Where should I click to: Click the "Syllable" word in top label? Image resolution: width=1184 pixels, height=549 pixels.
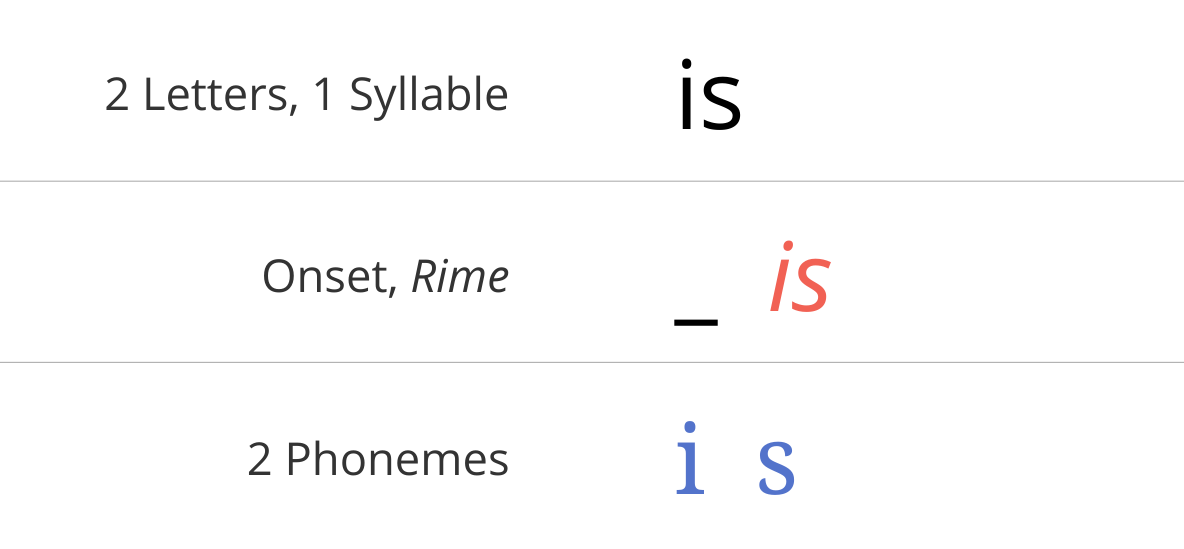coord(429,96)
